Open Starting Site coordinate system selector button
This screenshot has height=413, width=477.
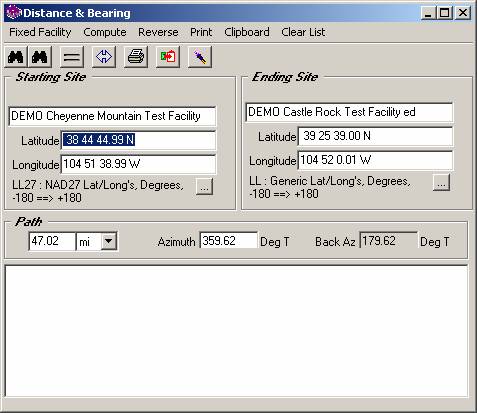(x=204, y=187)
